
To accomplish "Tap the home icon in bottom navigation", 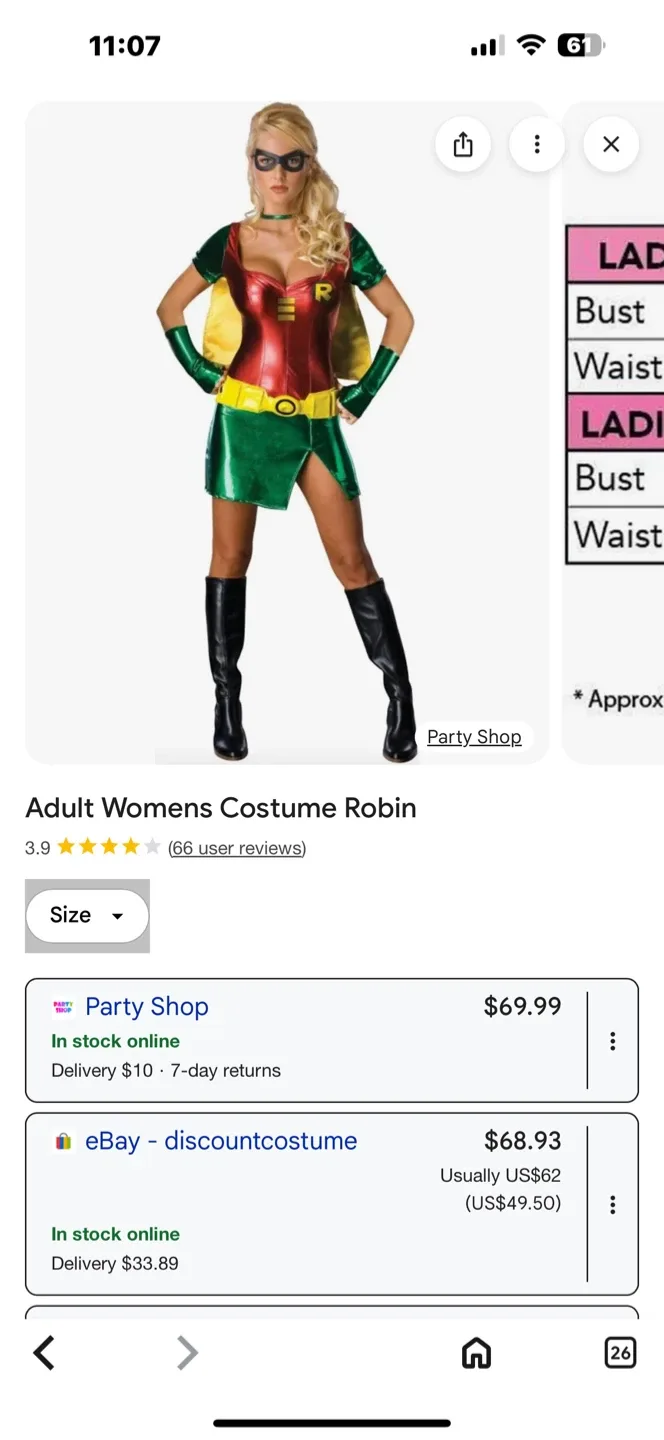I will click(x=476, y=1353).
